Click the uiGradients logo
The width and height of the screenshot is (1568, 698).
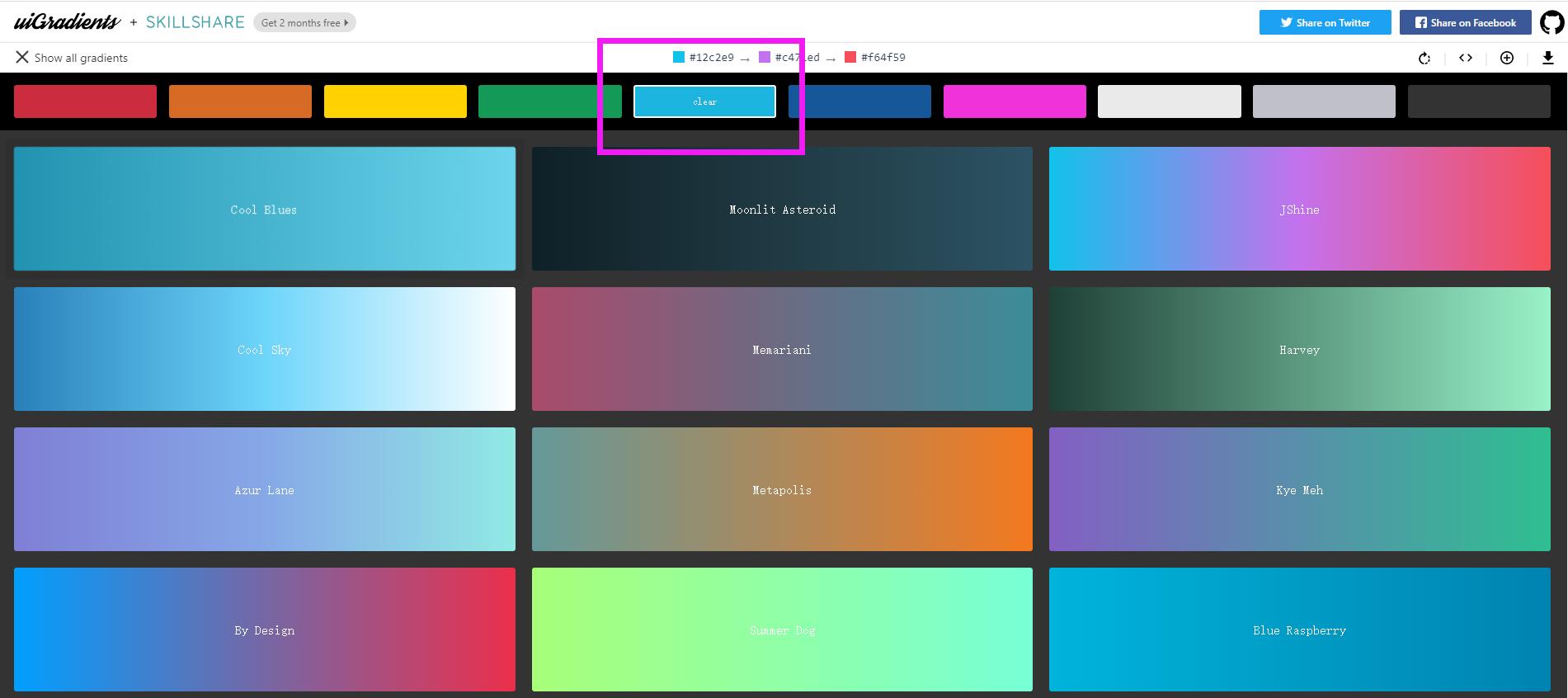(67, 22)
